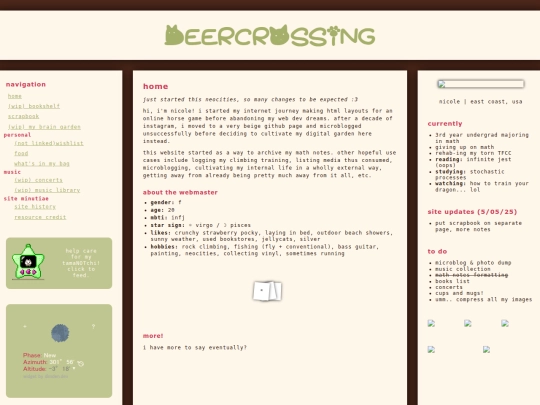The height and width of the screenshot is (405, 540).
Task: Click the 'more!' heading
Action: click(153, 336)
